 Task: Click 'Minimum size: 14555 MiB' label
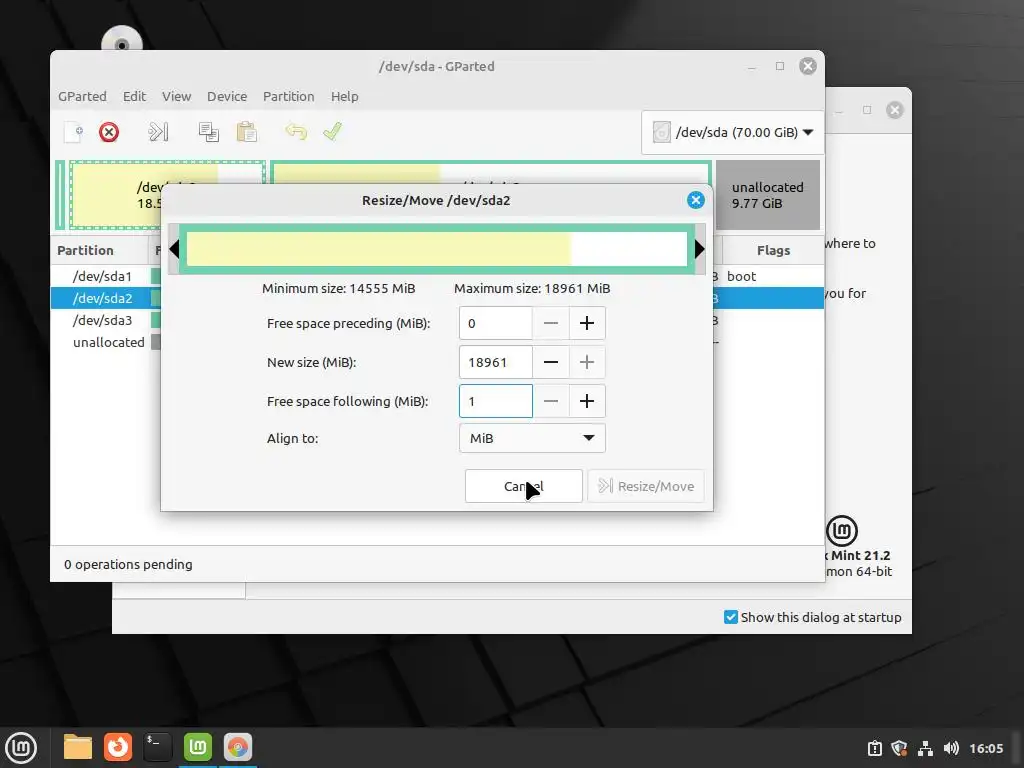pyautogui.click(x=338, y=289)
